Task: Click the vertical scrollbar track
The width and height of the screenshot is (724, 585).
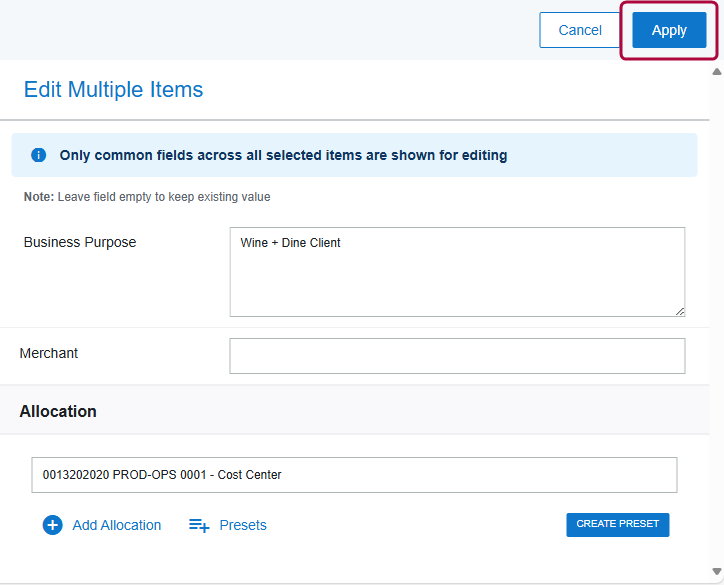Action: click(x=716, y=320)
